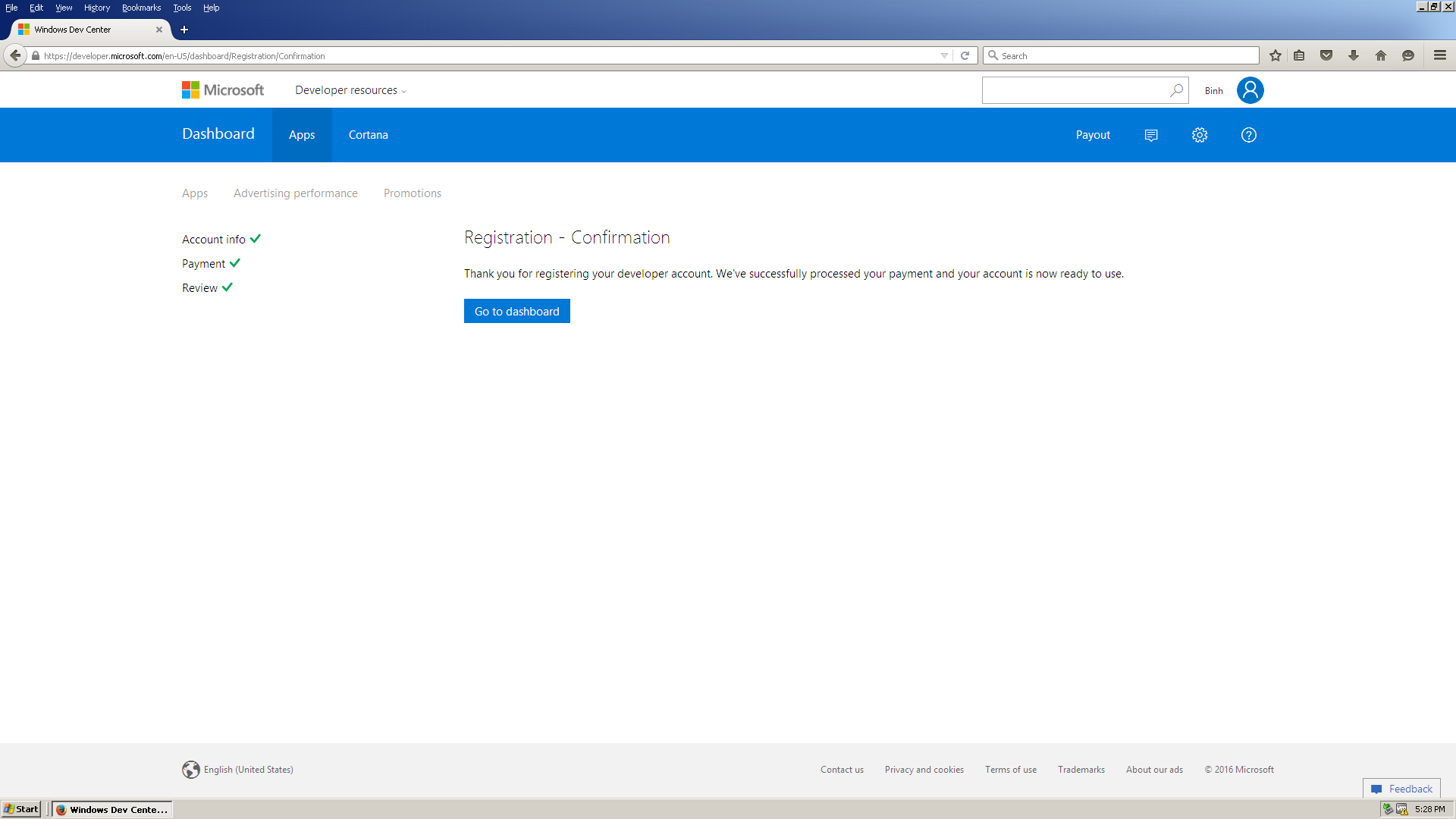Viewport: 1456px width, 819px height.
Task: Click the Go to dashboard button
Action: [517, 311]
